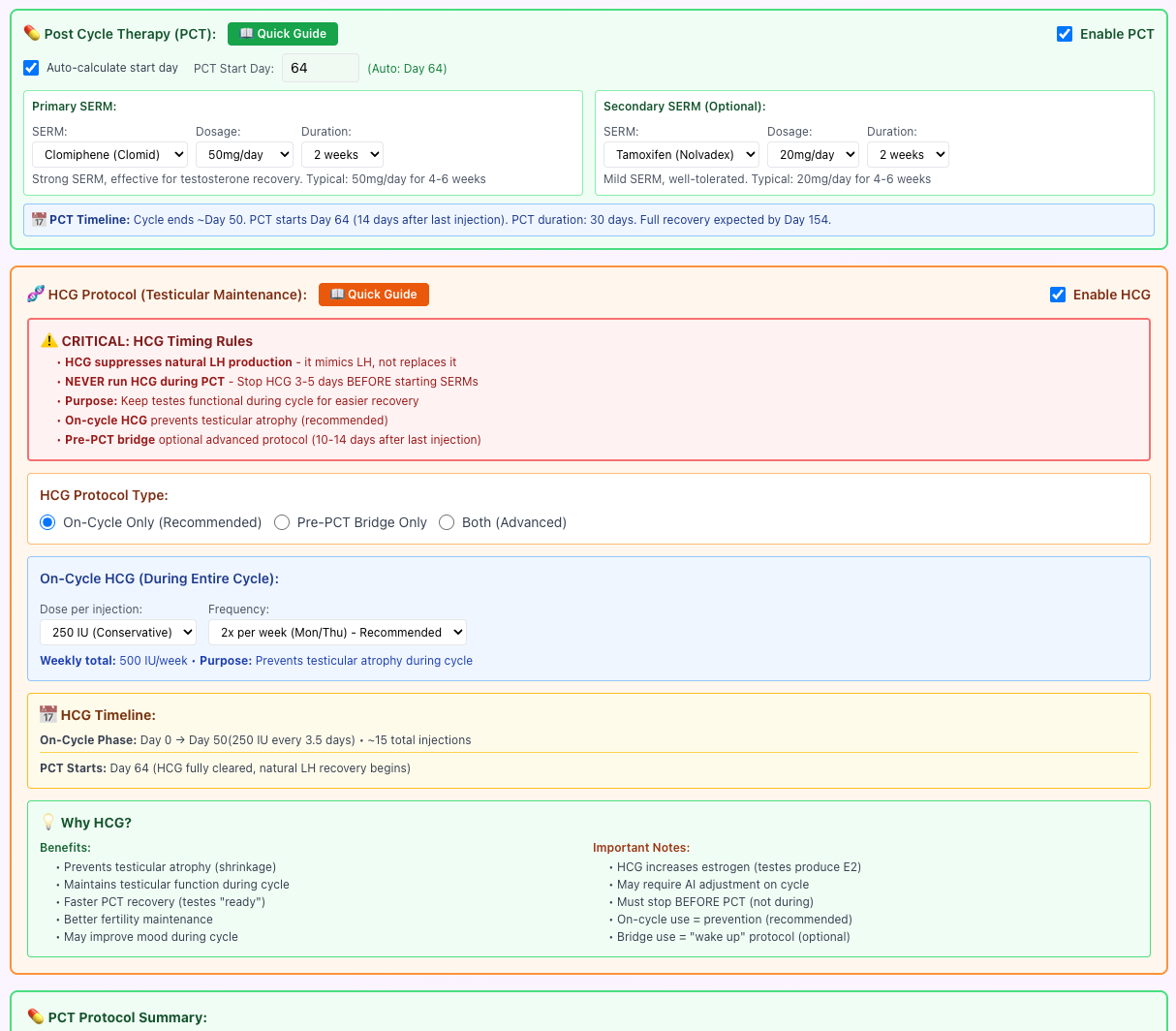Click the calendar icon in HCG Timeline box

[x=48, y=714]
